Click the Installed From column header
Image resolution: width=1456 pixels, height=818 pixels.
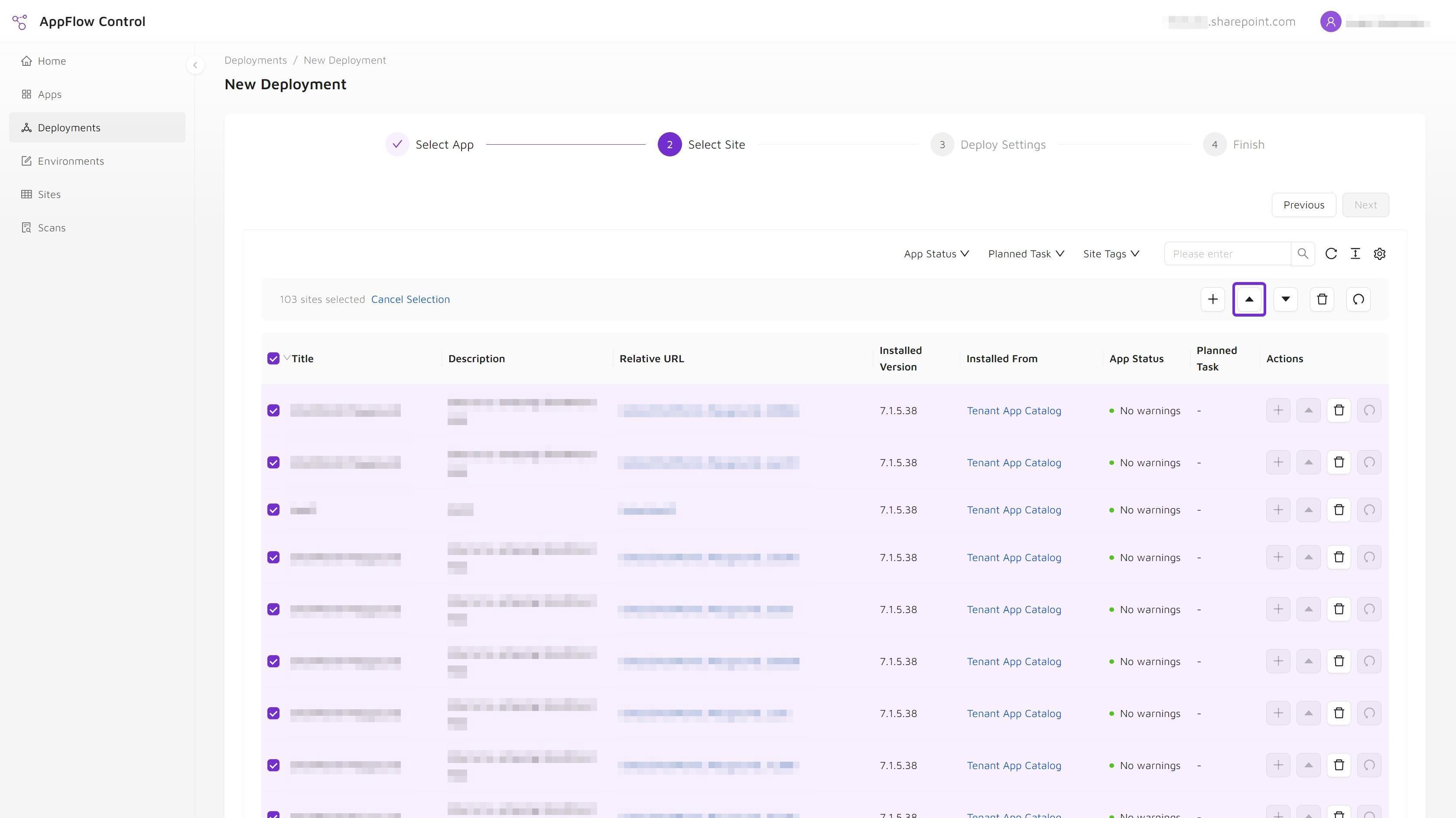click(1002, 359)
